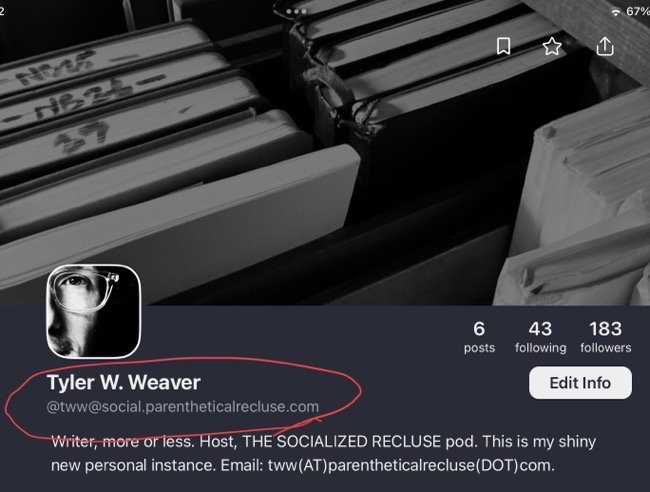Open the 6 posts count

(479, 337)
